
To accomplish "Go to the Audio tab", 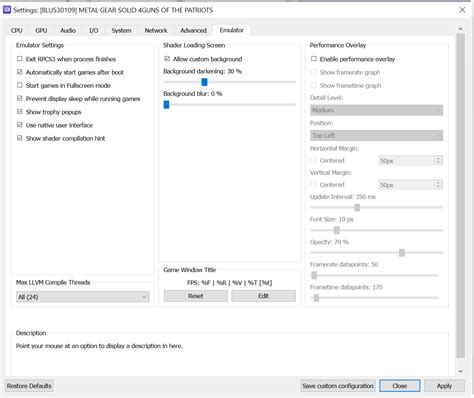I will pos(68,30).
